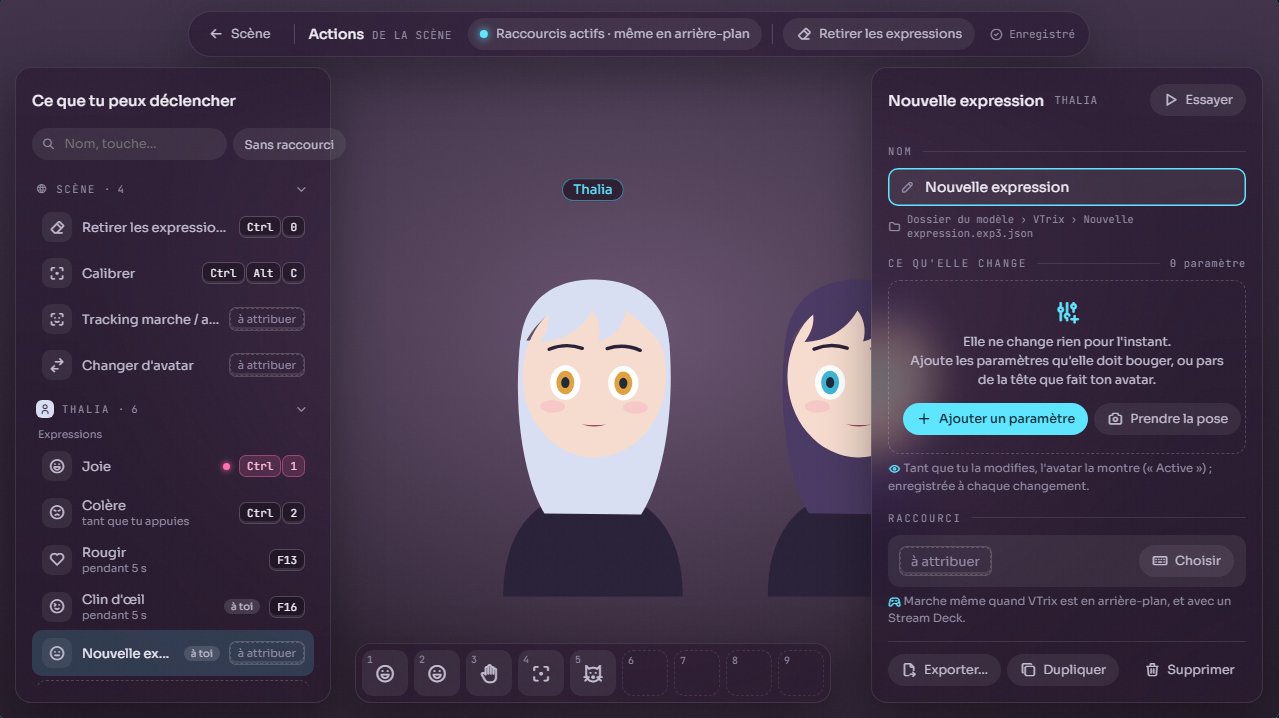Toggle the Sans raccourci filter

pos(289,144)
